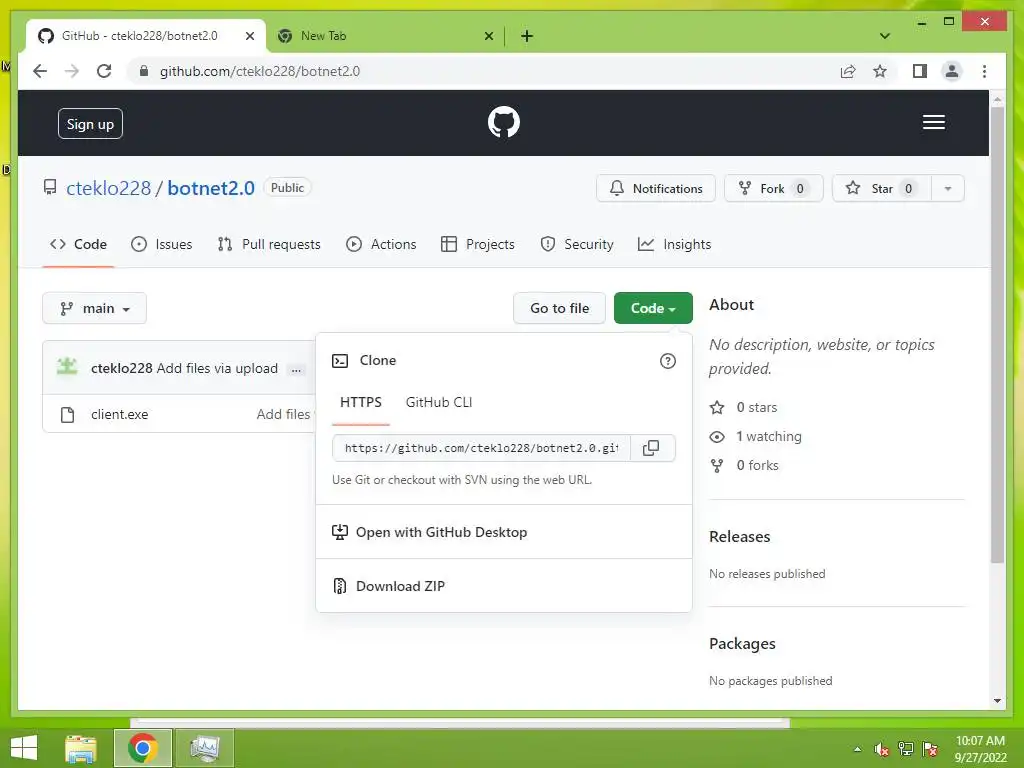
Task: Open Chrome three-dot menu
Action: point(984,71)
